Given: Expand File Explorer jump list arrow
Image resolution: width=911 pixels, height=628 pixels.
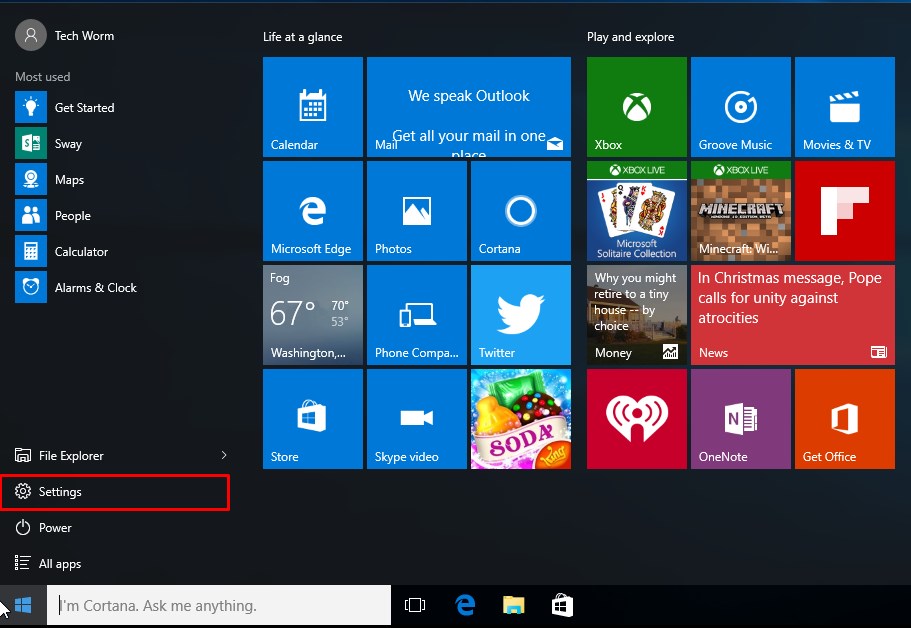Looking at the screenshot, I should point(223,456).
